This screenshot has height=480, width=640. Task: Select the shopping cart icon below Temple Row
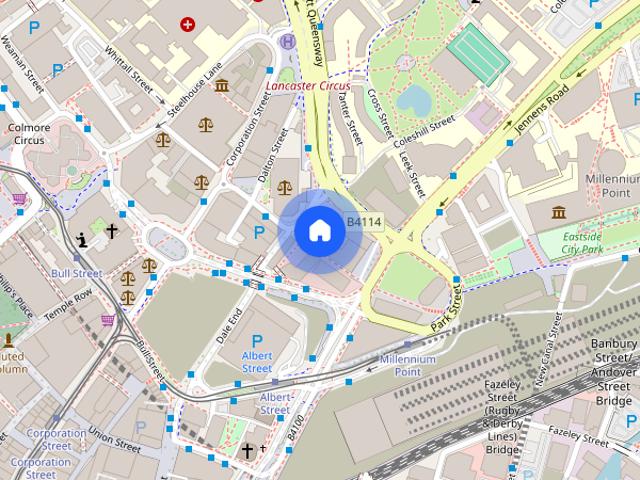click(108, 320)
